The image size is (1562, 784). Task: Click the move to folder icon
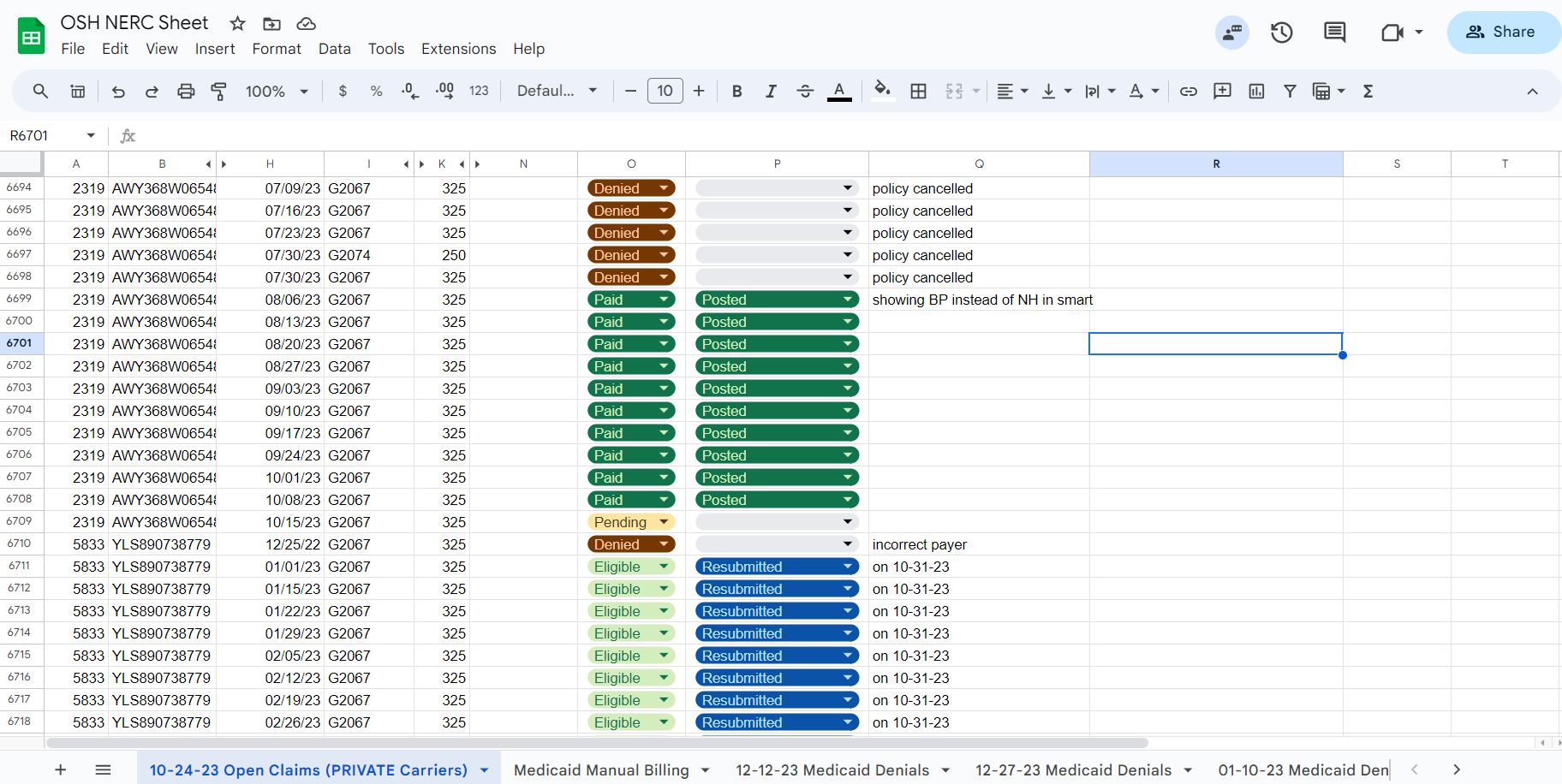[271, 23]
